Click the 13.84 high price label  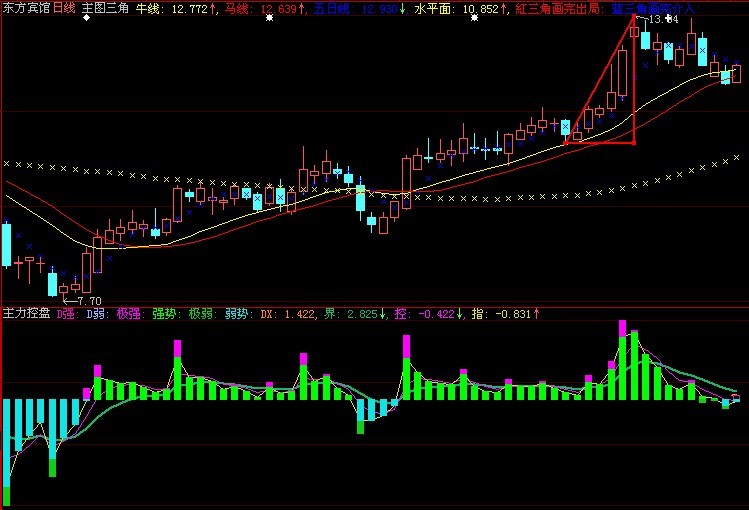point(663,20)
